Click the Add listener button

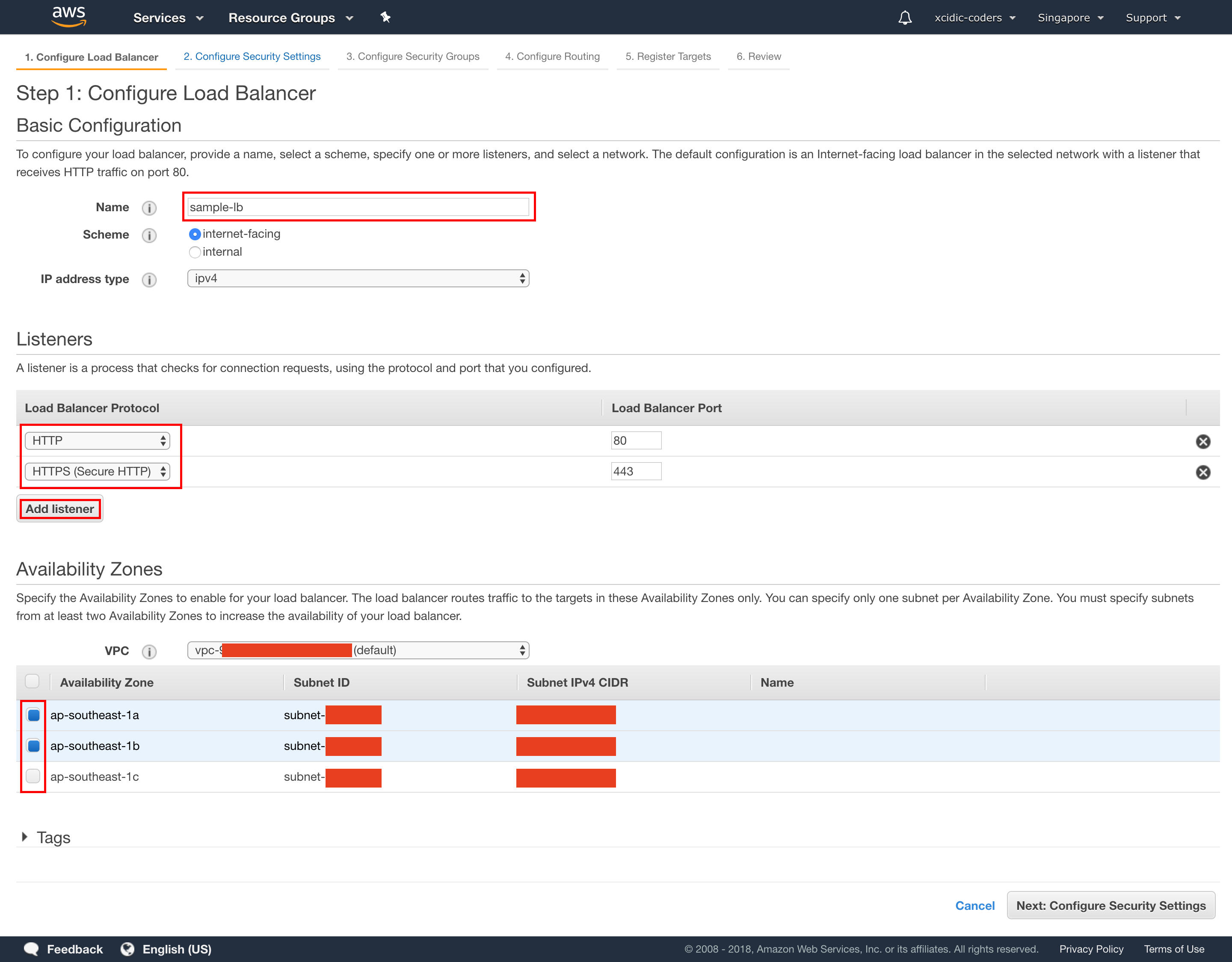60,509
